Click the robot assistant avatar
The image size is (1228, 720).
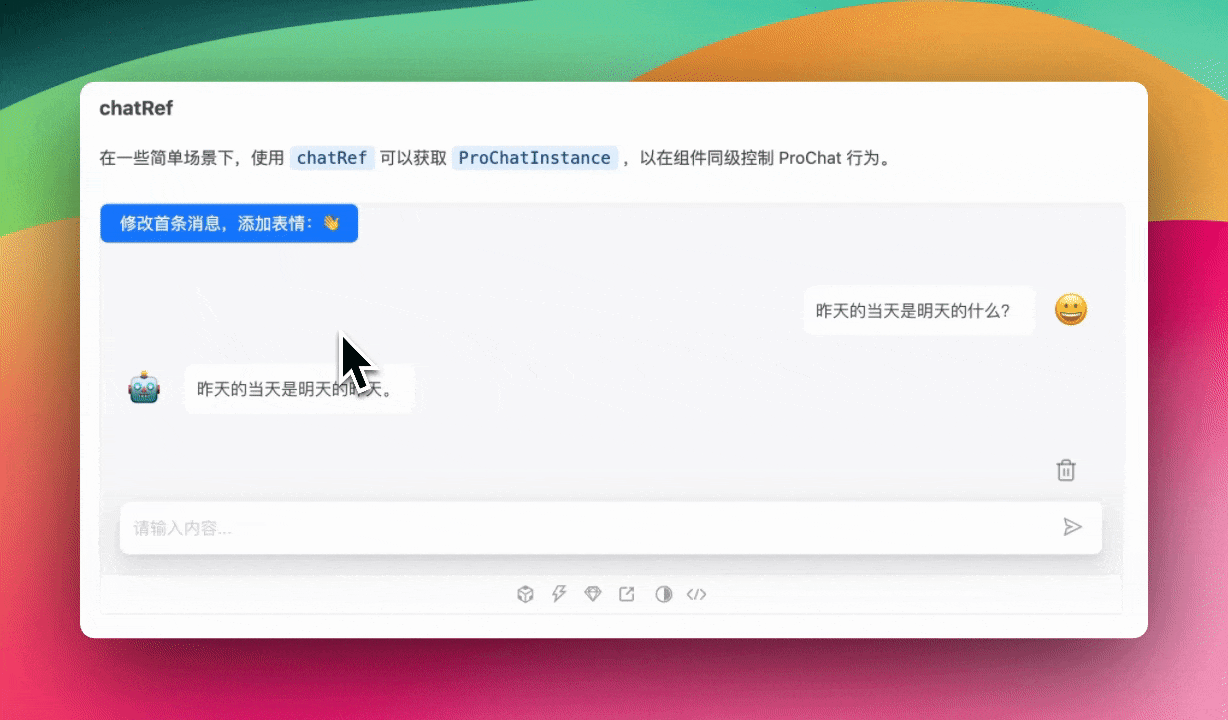pos(144,388)
